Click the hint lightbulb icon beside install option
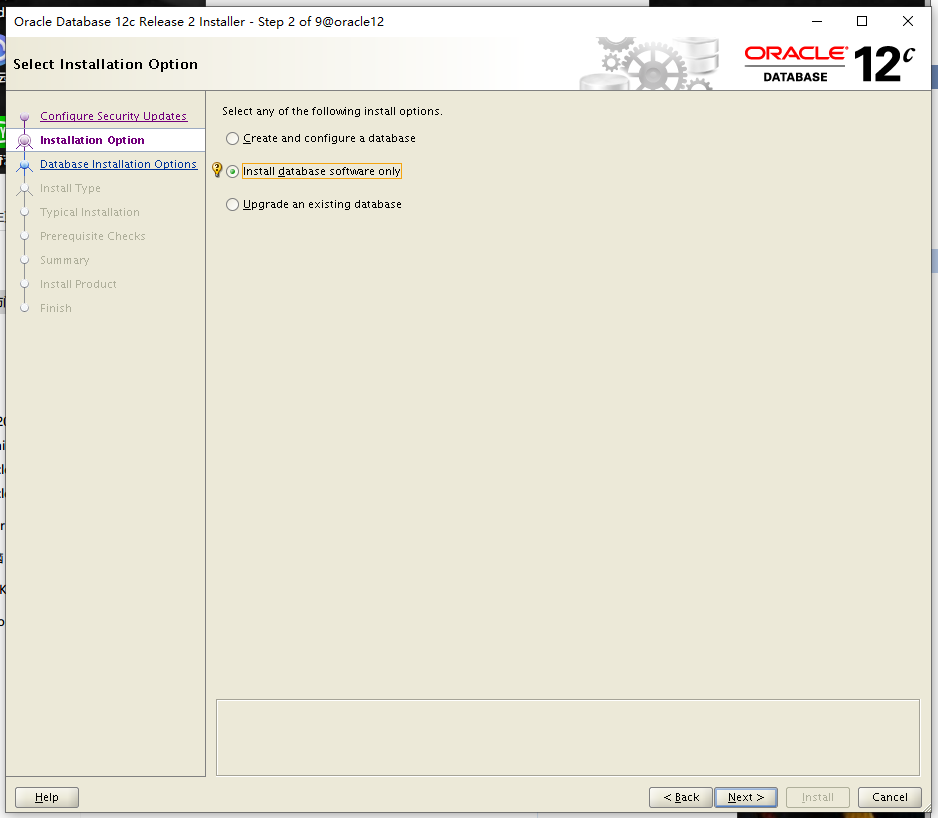Image resolution: width=938 pixels, height=818 pixels. coord(217,171)
